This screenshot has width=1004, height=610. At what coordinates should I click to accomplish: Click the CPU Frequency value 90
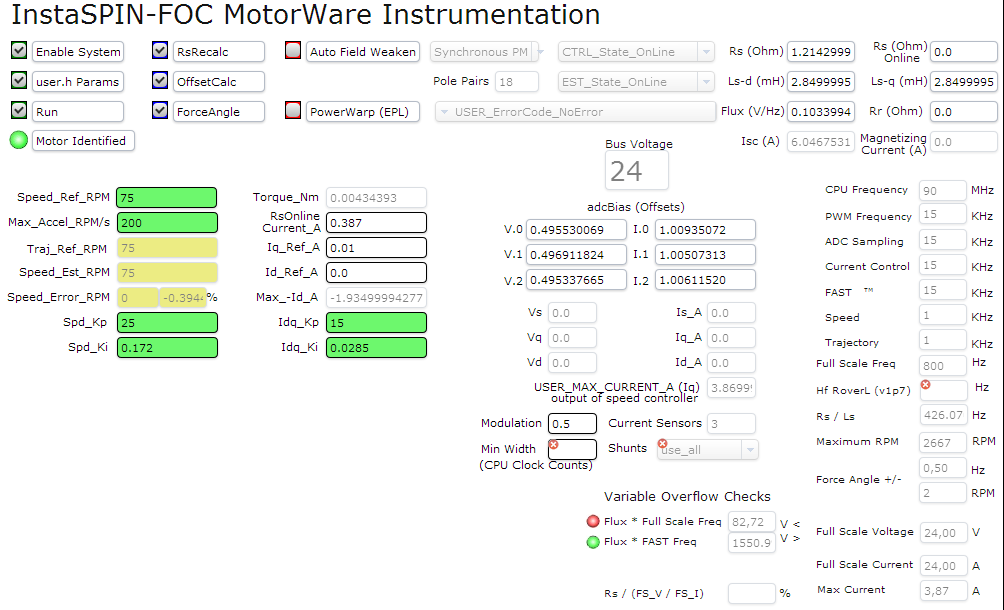[x=942, y=191]
